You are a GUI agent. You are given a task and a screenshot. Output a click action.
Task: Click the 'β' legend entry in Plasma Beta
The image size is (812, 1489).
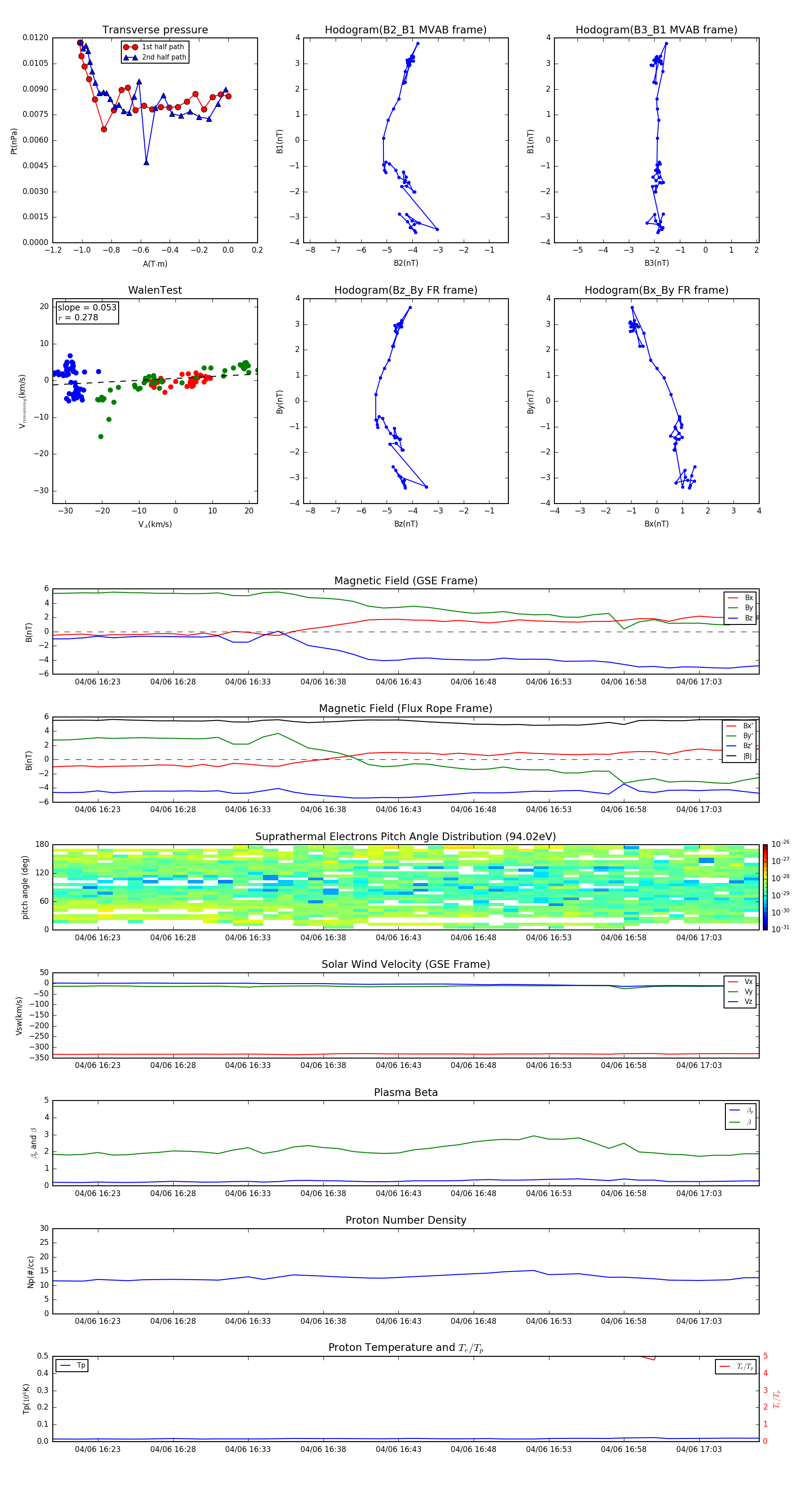click(741, 1122)
